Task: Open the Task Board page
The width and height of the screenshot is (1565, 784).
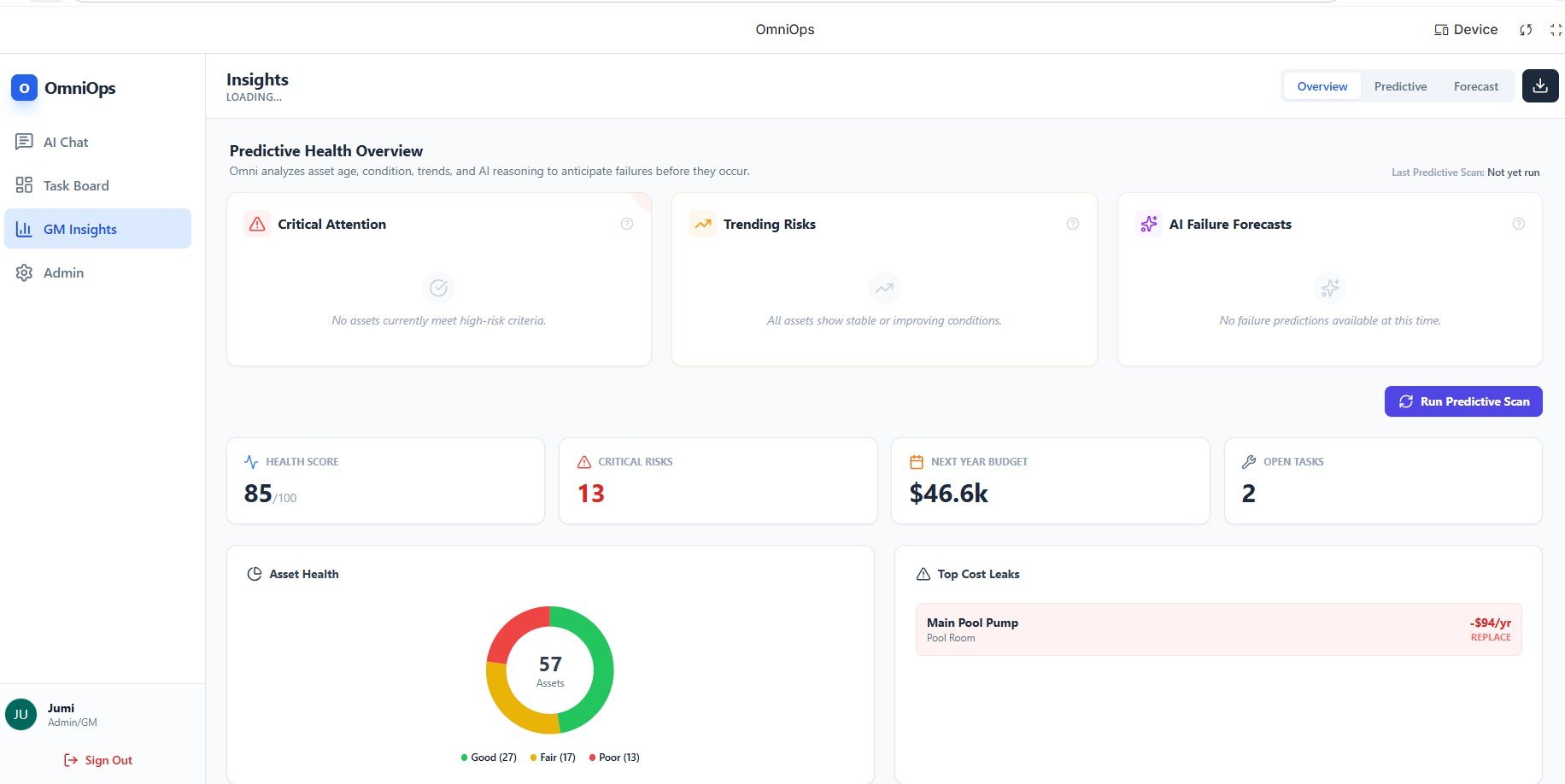Action: [x=97, y=185]
